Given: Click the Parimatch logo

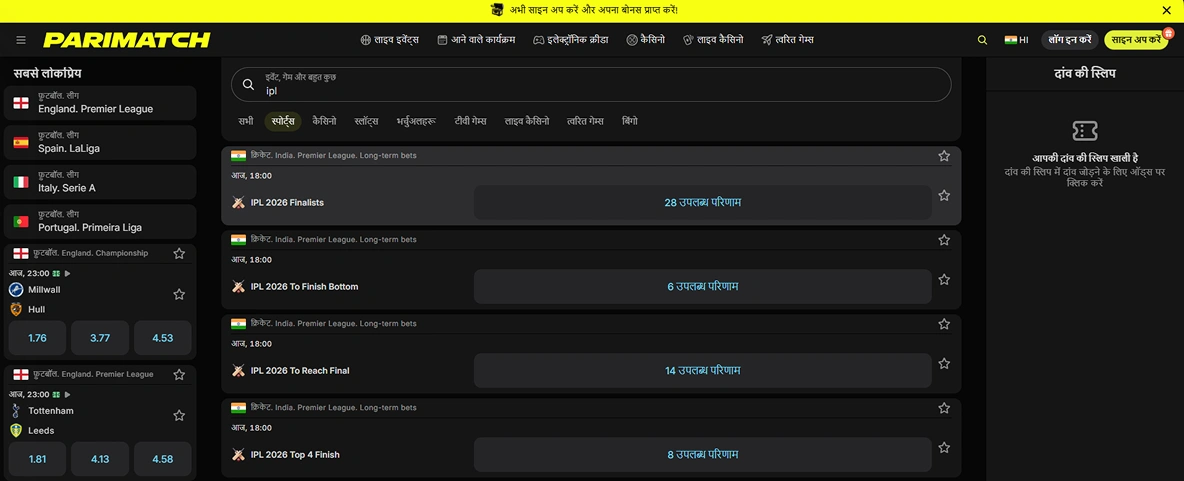Looking at the screenshot, I should (x=126, y=40).
